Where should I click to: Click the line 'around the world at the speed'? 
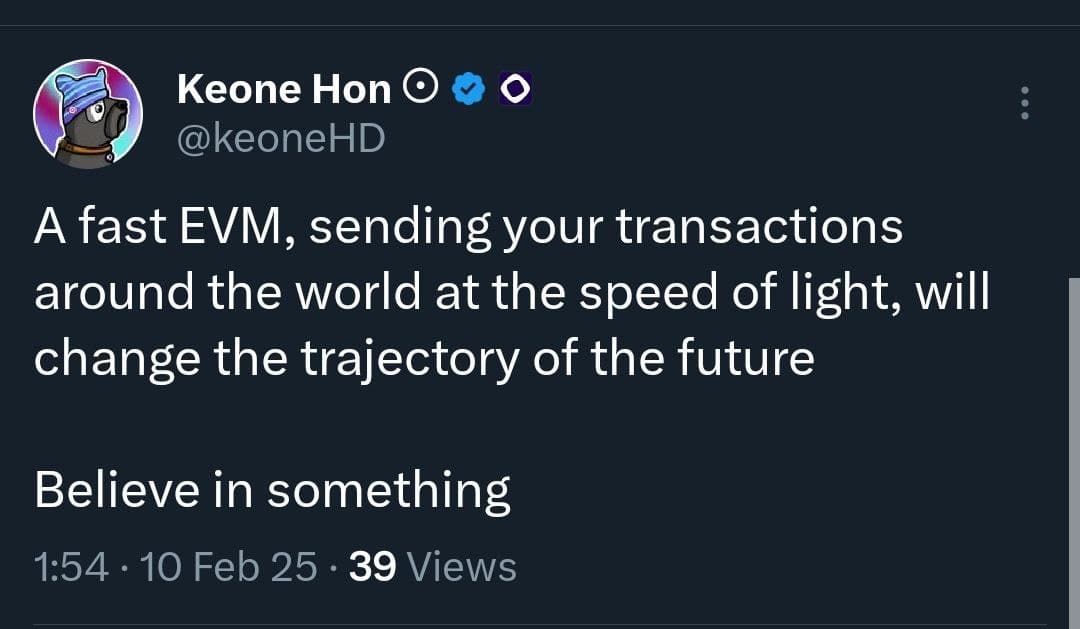pos(510,294)
